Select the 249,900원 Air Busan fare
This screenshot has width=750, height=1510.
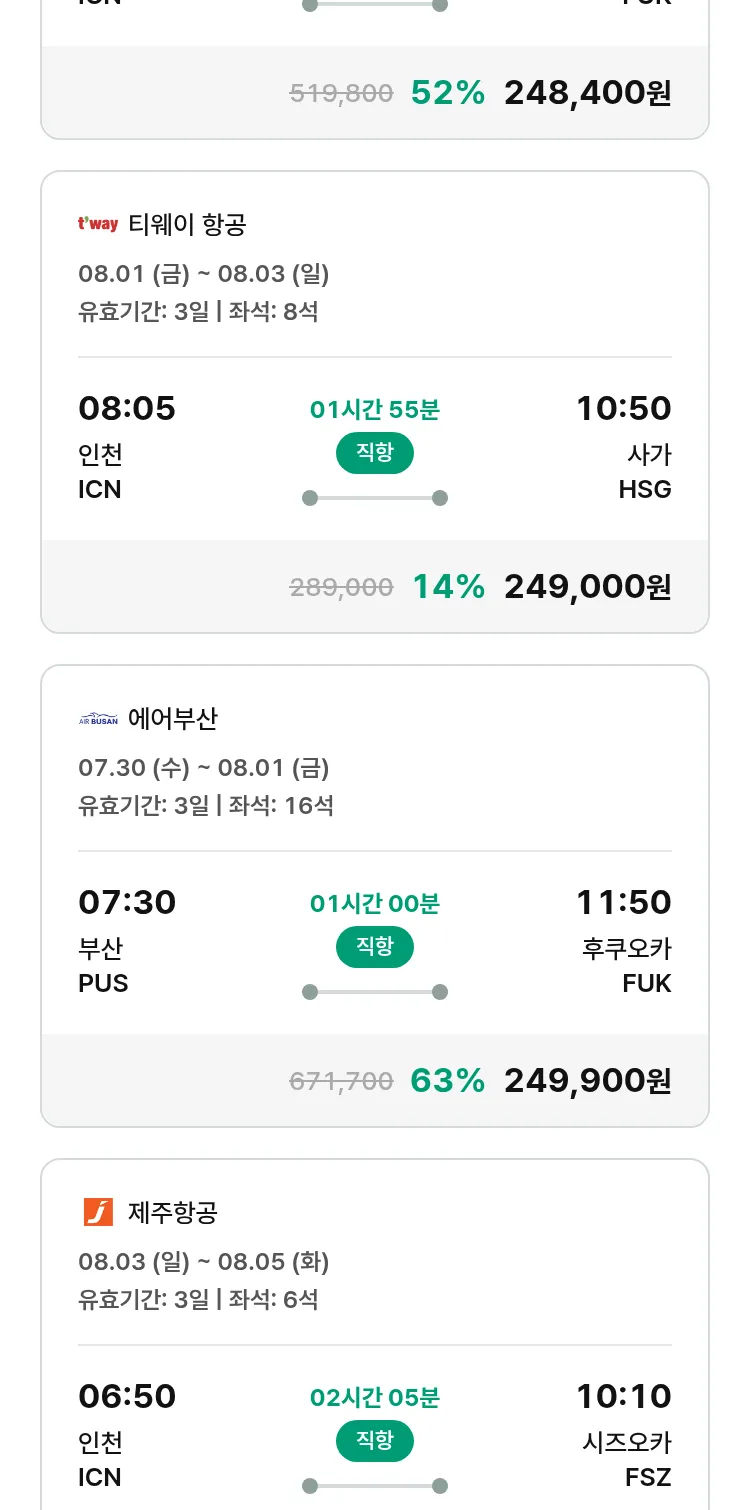pos(587,1081)
